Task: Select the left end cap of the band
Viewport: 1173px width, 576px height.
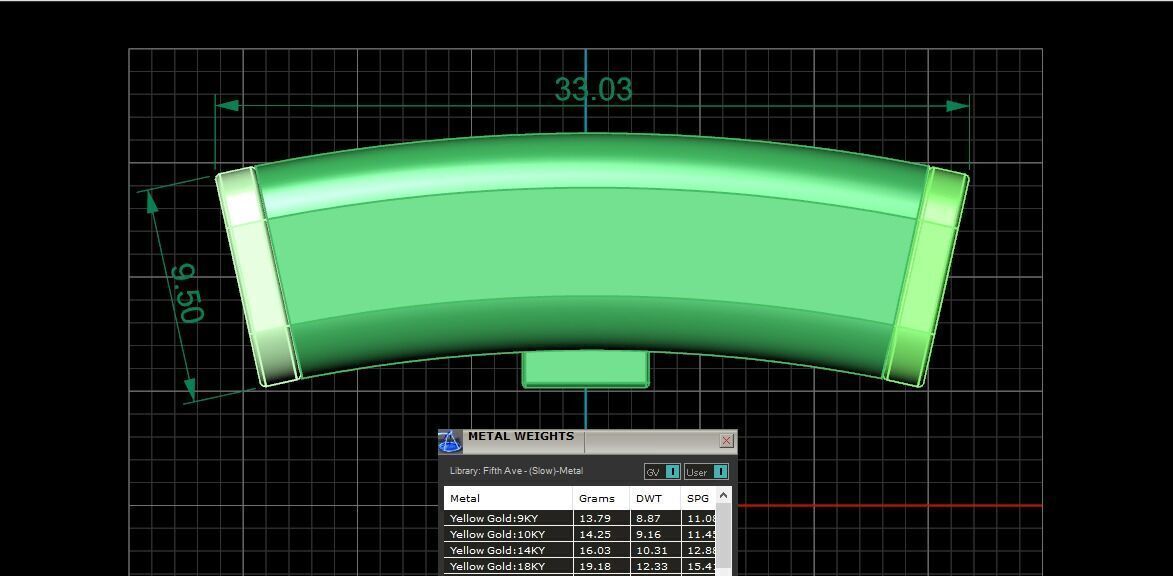Action: pos(257,277)
